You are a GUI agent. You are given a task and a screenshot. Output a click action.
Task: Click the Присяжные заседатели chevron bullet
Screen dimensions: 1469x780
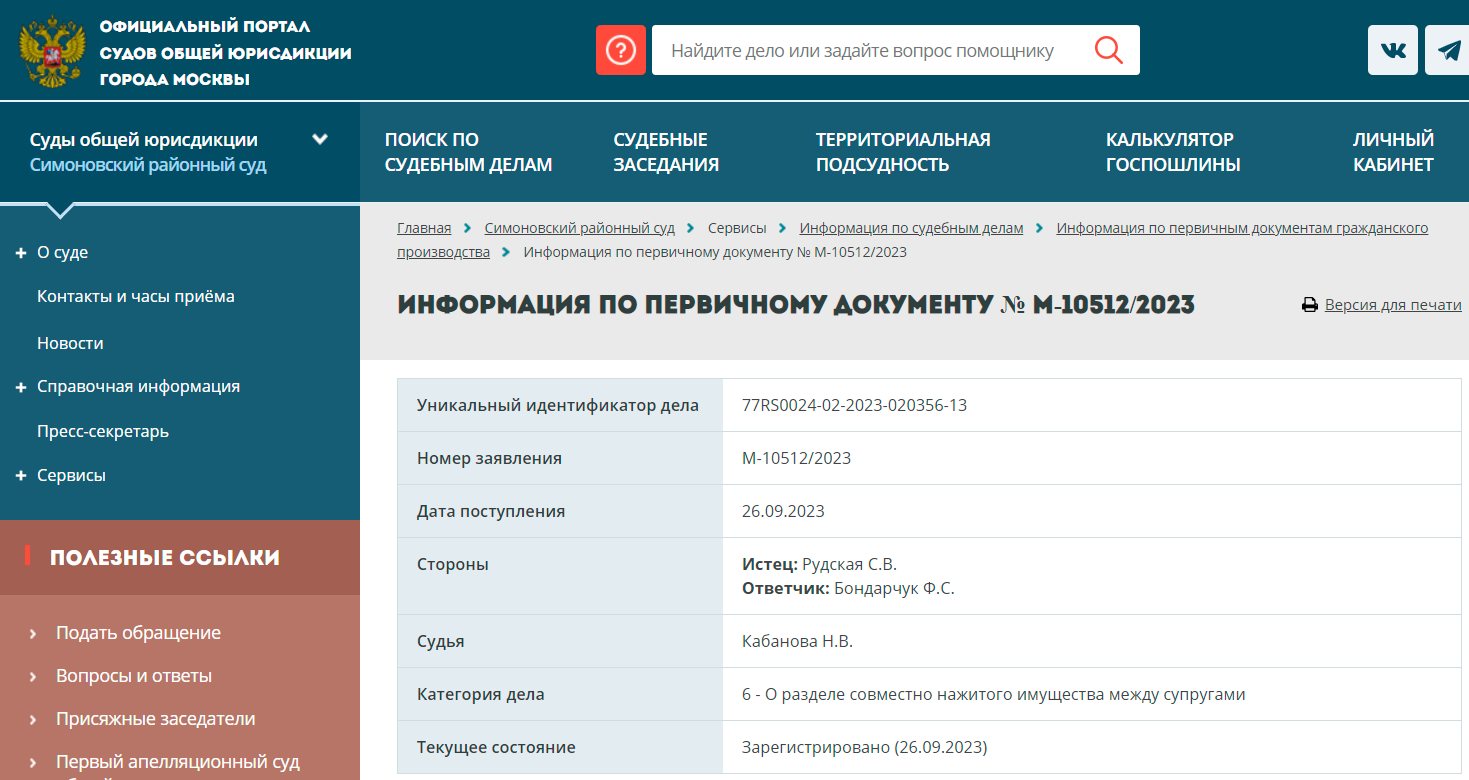pos(33,720)
